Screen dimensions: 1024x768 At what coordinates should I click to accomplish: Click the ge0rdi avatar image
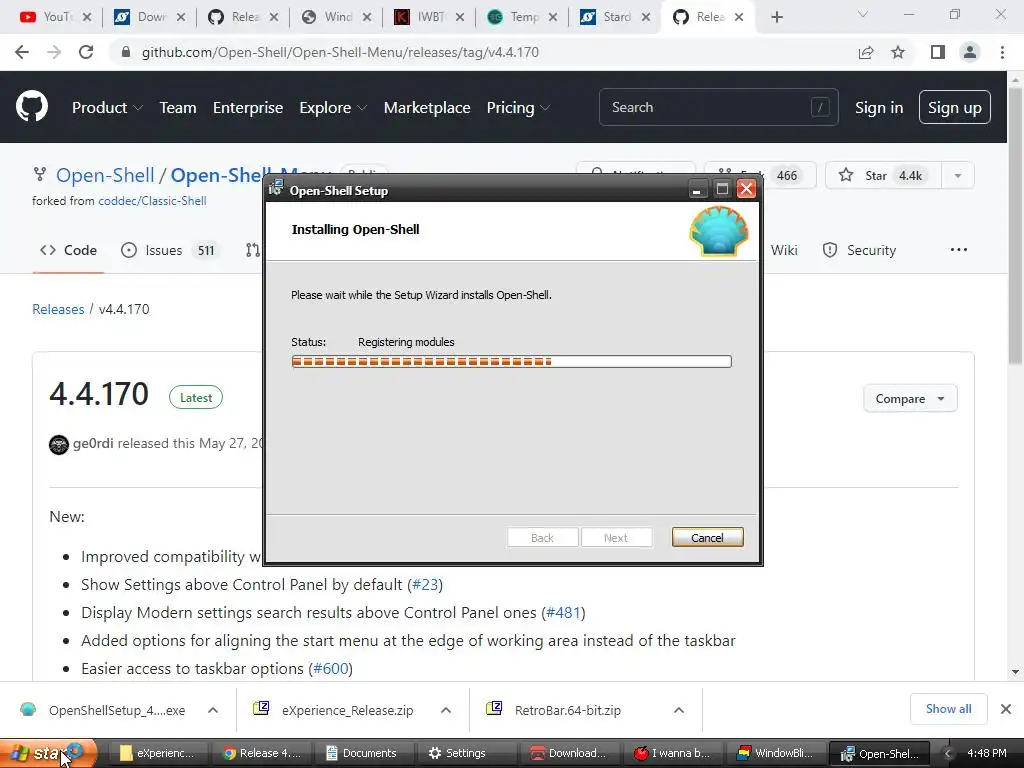click(59, 444)
